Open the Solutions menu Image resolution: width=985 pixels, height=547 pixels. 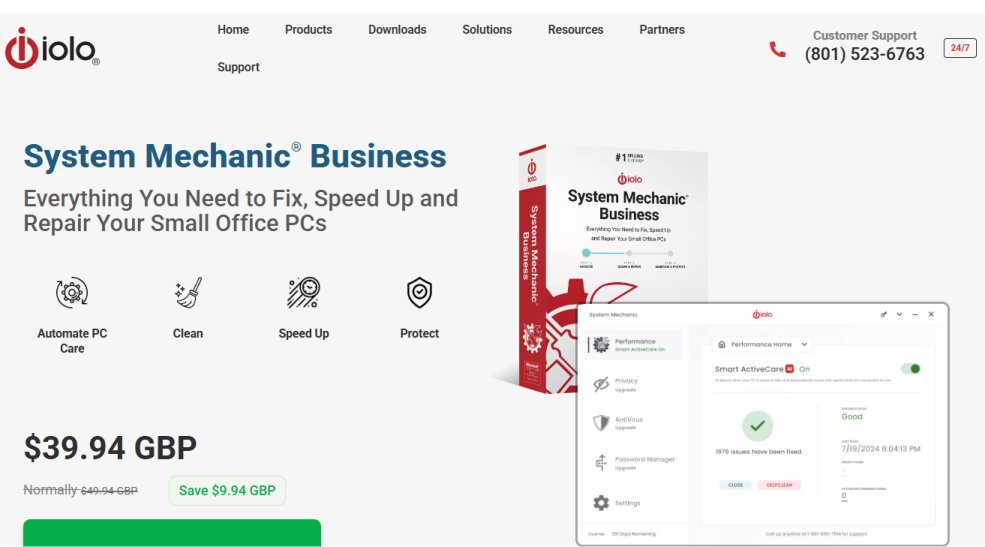(487, 30)
